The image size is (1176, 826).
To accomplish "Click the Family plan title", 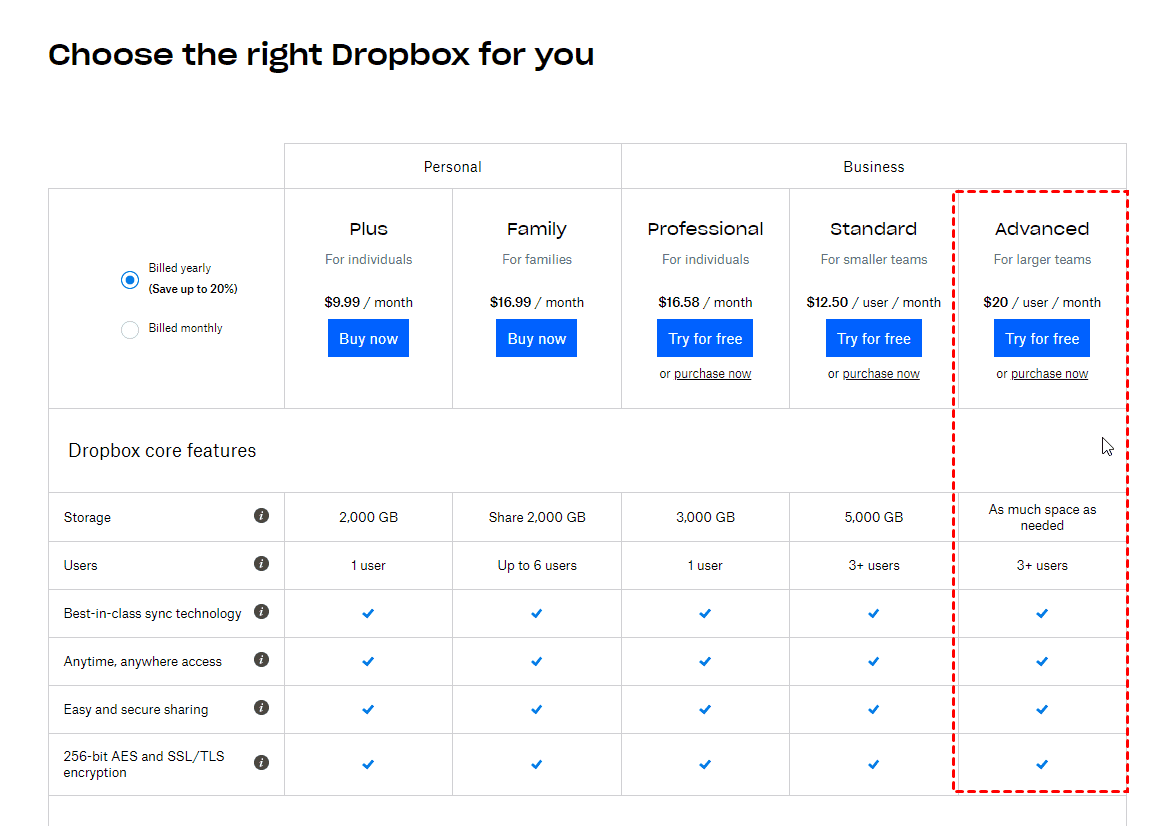I will click(x=536, y=229).
